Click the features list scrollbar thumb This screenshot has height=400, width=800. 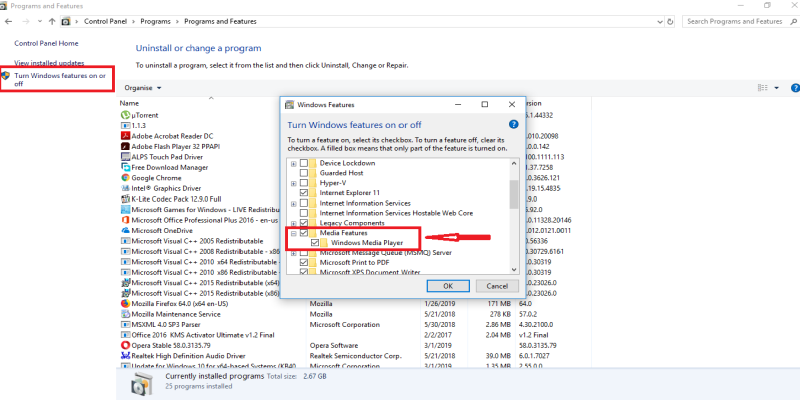coord(514,194)
